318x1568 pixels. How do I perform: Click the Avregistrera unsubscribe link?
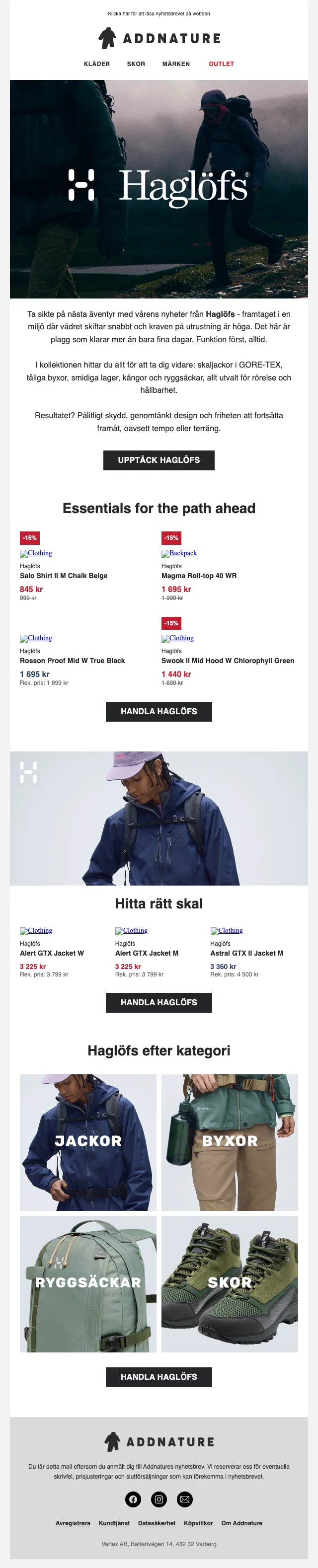point(73,1523)
